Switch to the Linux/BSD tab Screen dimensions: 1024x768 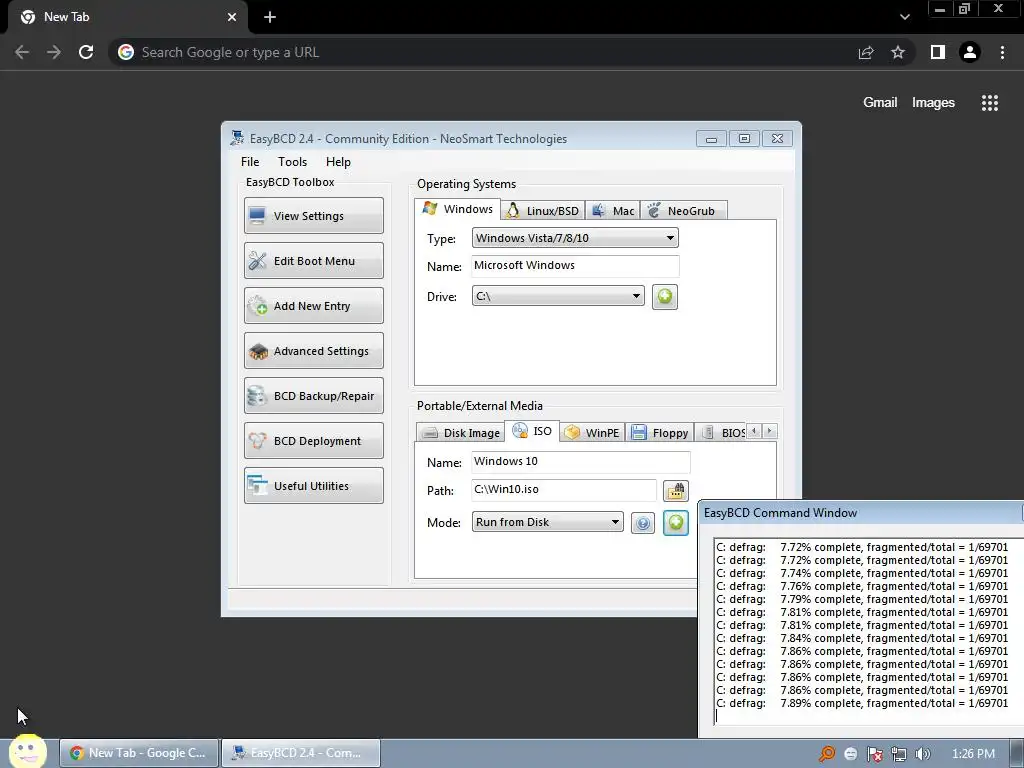click(543, 211)
